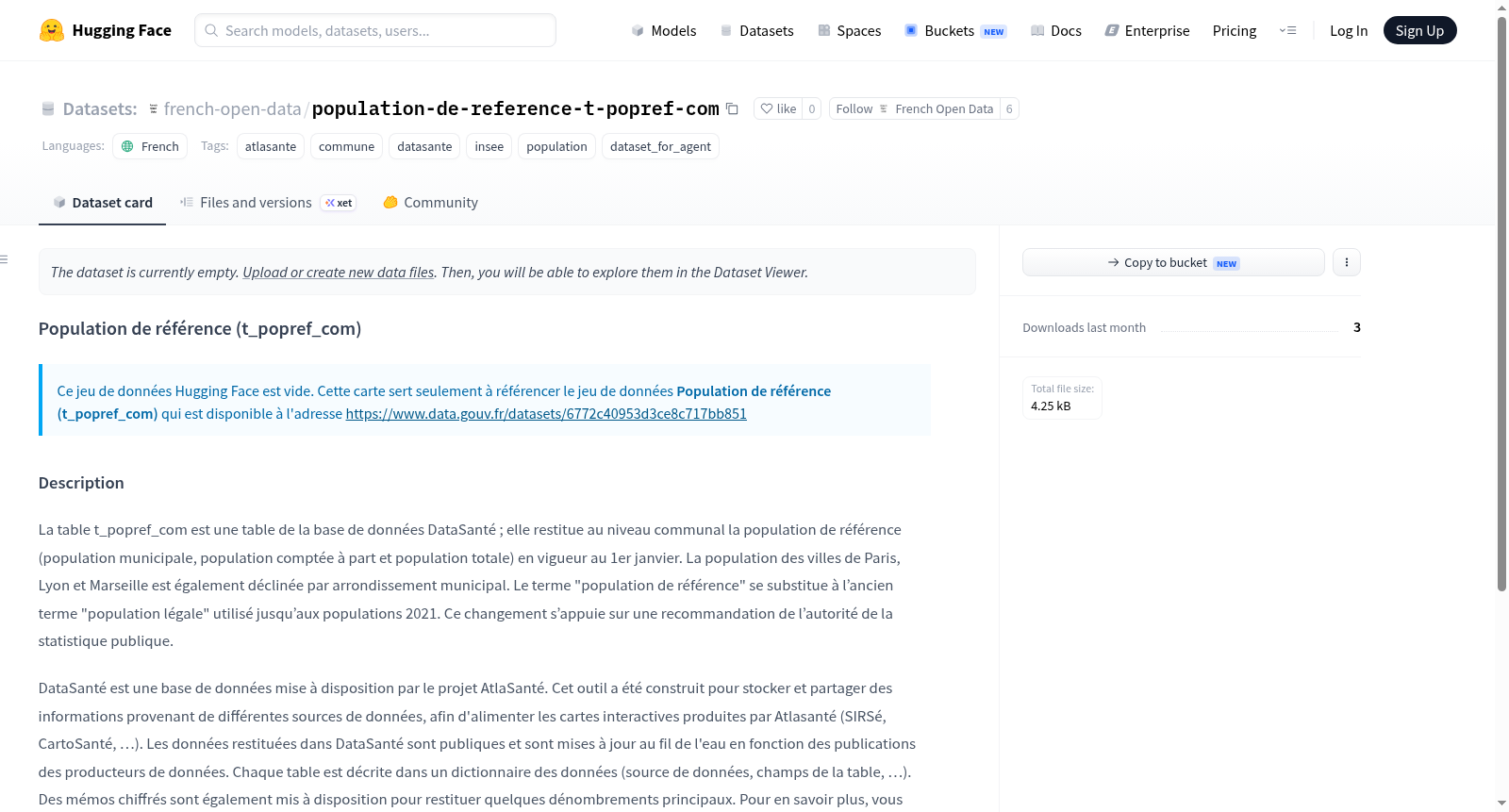The image size is (1509, 812).
Task: Click the Datasets: breadcrumb label
Action: 100,109
